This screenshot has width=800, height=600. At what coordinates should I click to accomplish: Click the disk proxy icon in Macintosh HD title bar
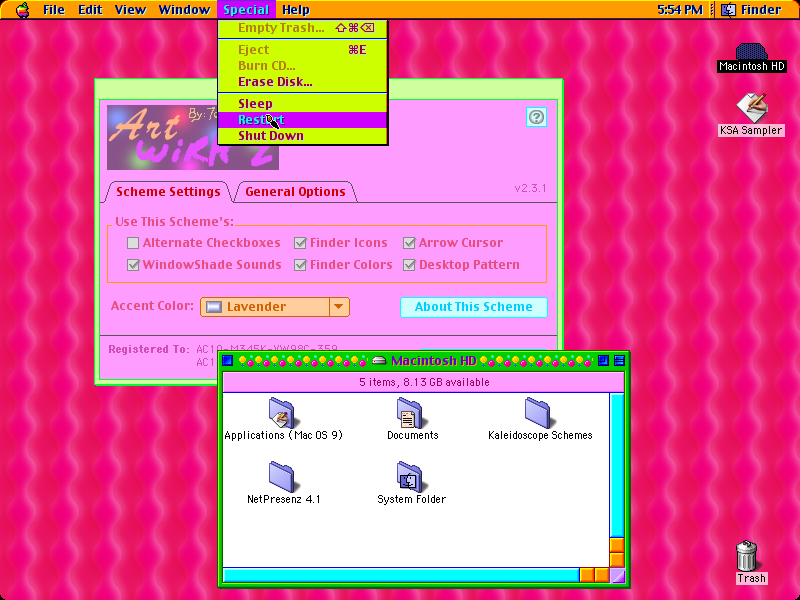379,361
